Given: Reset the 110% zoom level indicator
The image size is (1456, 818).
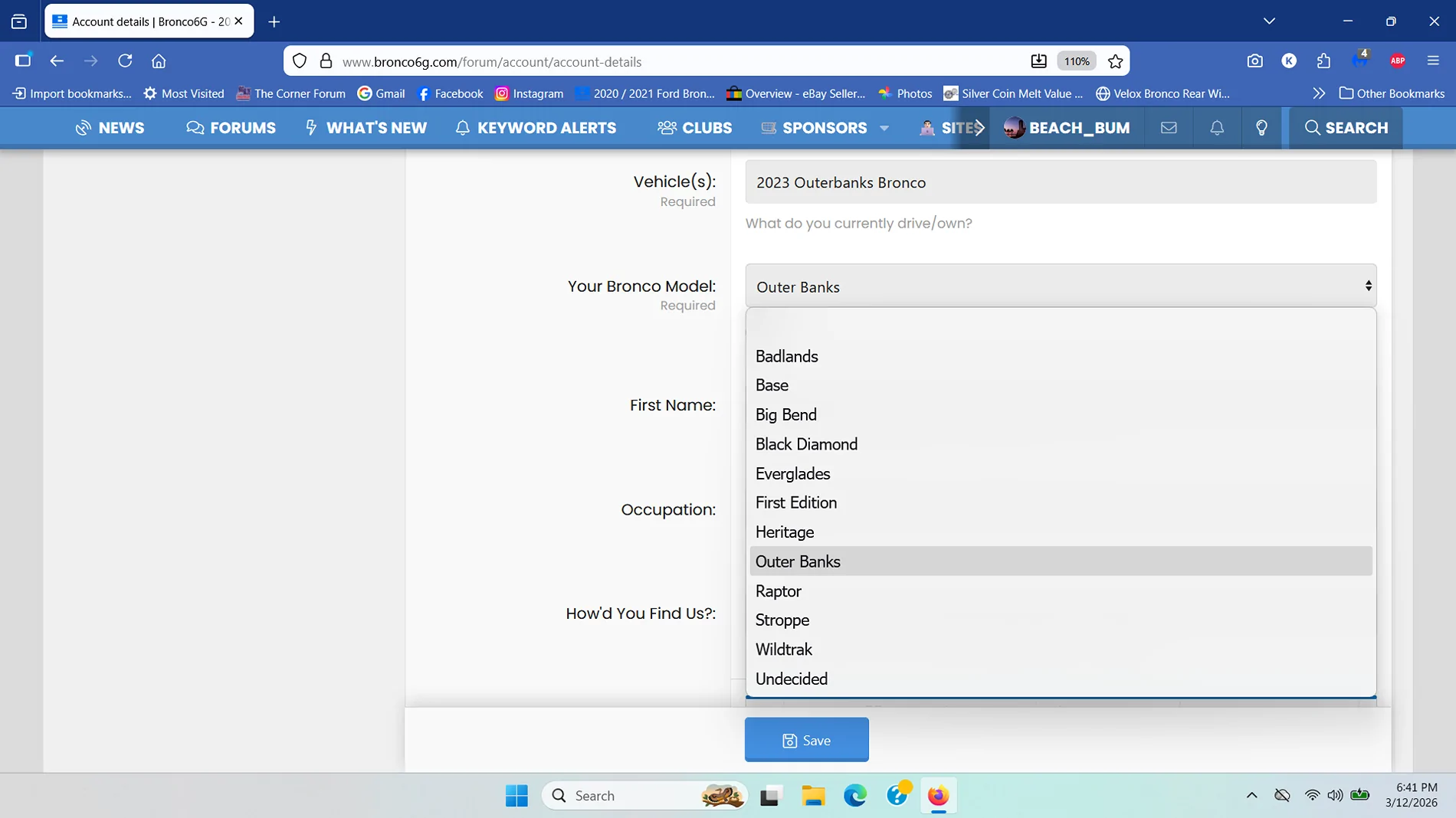Looking at the screenshot, I should (x=1077, y=61).
